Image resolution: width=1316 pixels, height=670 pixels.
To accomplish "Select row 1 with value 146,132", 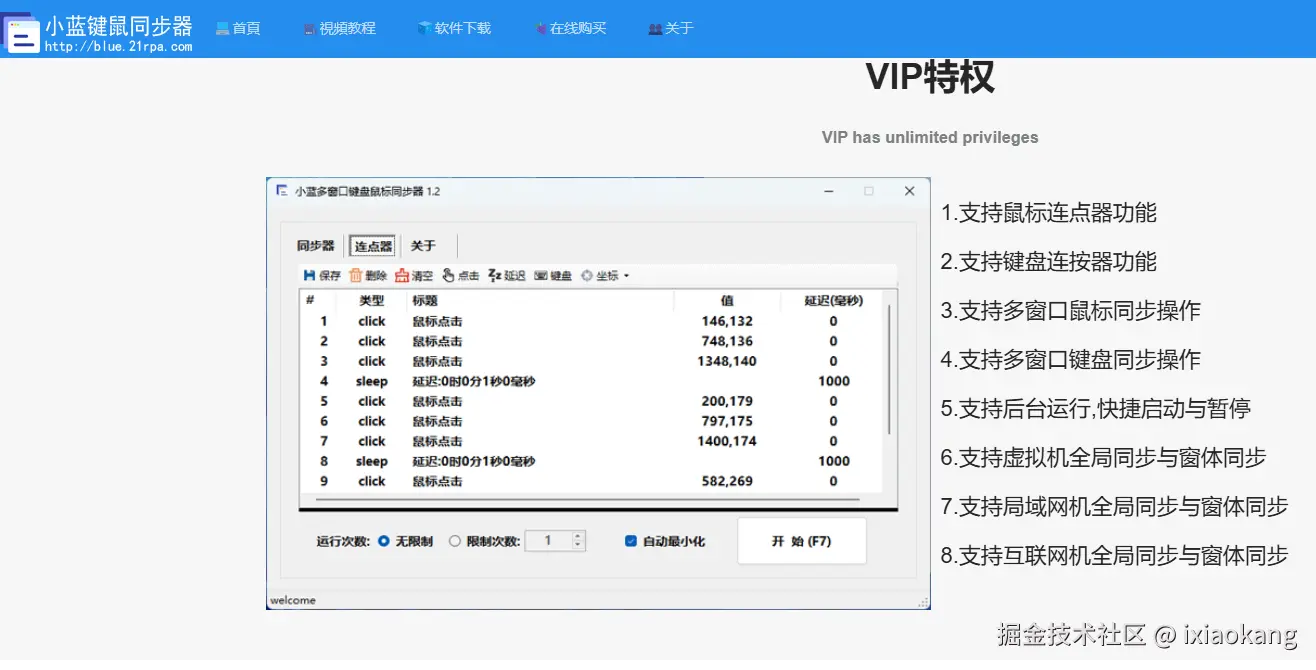I will click(592, 321).
